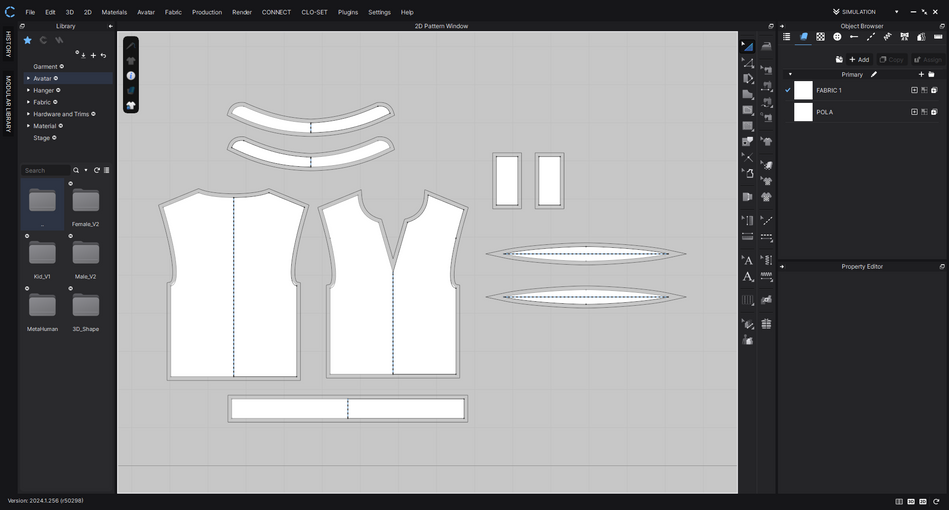Rename Primary colorway with pencil icon
Screen dimensions: 949x510
873,74
